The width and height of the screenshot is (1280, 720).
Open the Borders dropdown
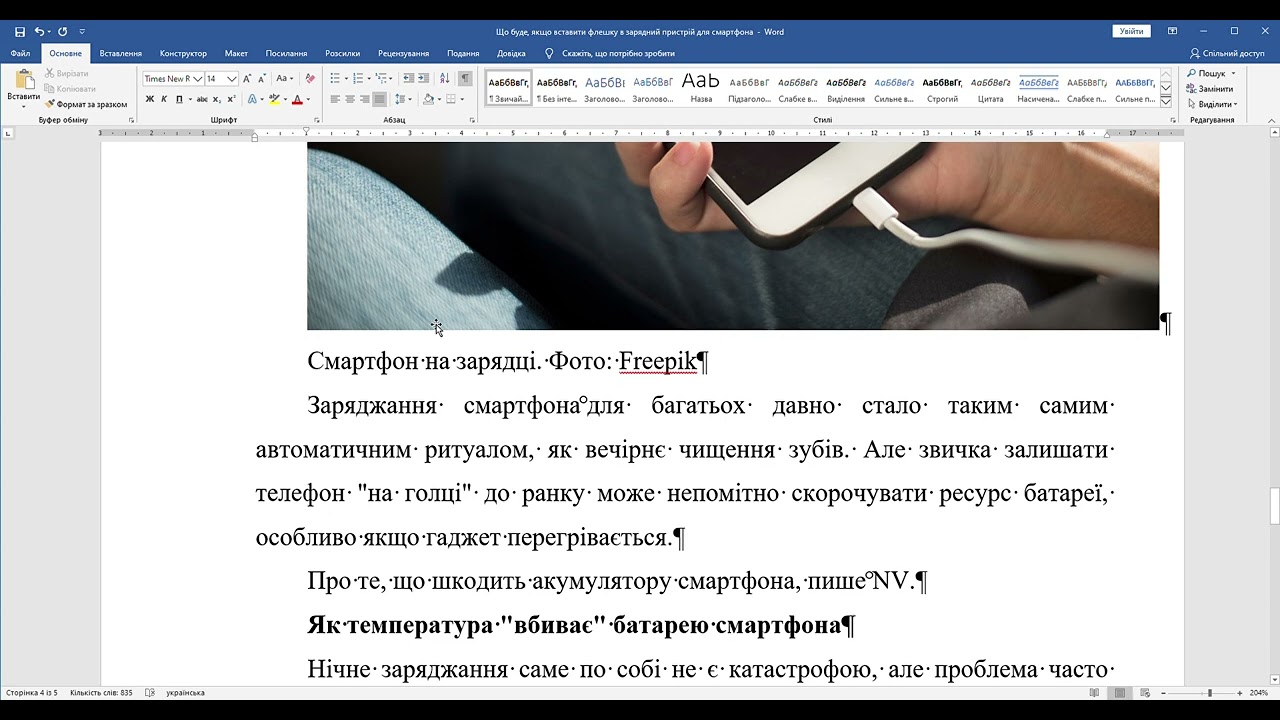461,99
